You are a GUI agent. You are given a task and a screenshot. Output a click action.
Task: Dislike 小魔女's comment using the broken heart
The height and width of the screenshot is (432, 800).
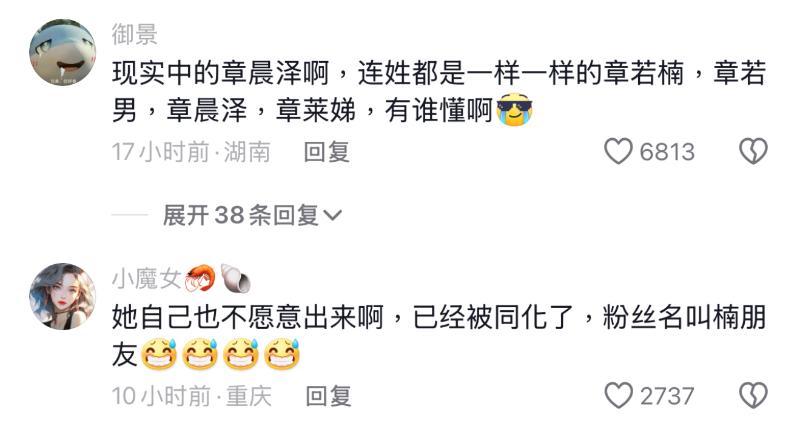click(754, 396)
